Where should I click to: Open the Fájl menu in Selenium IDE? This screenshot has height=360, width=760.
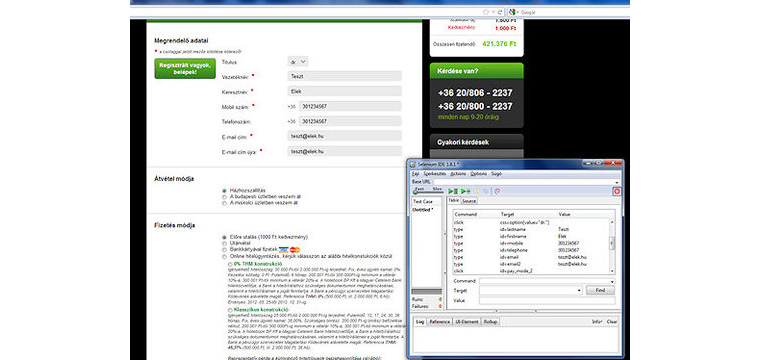pos(415,173)
